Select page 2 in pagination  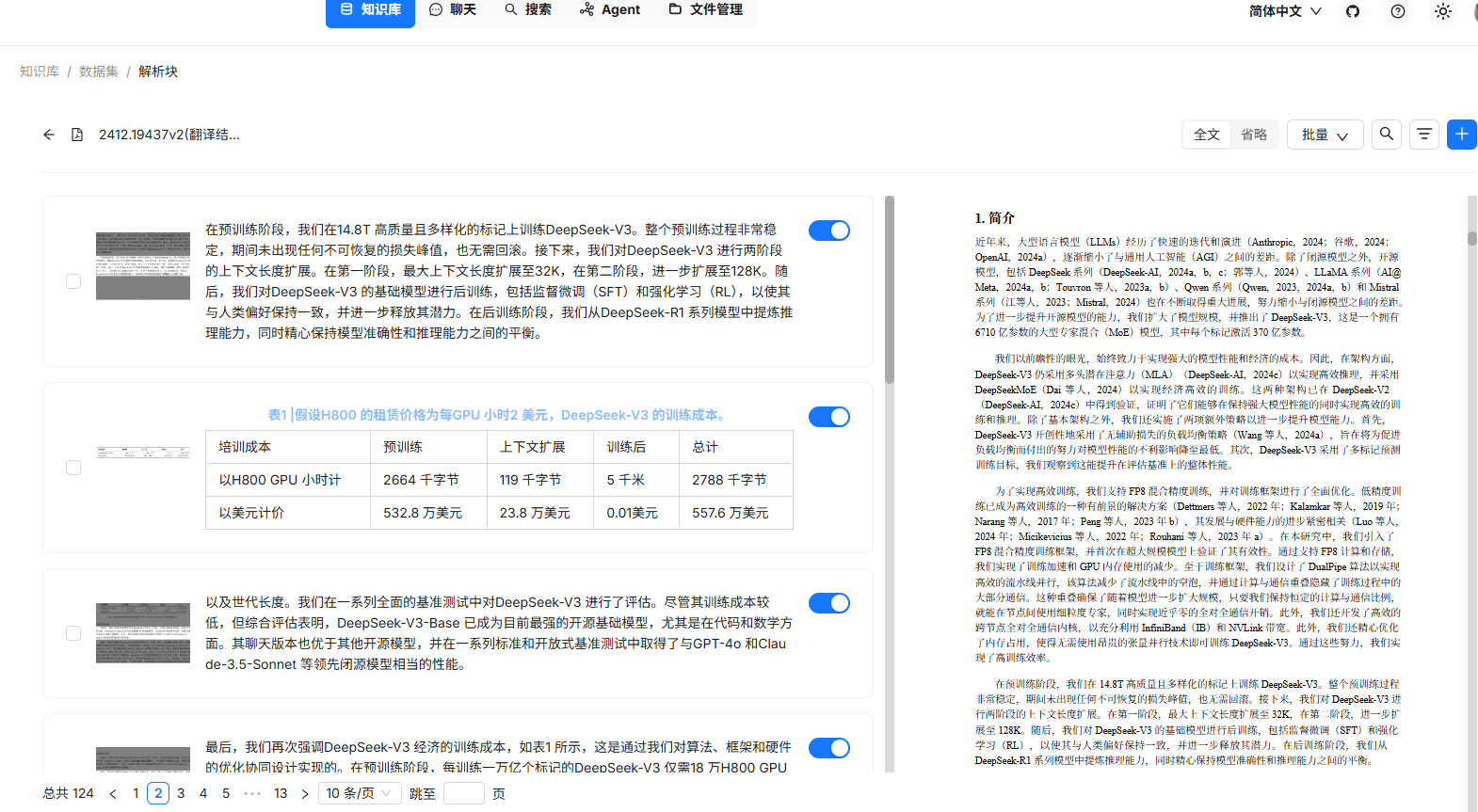pyautogui.click(x=158, y=793)
